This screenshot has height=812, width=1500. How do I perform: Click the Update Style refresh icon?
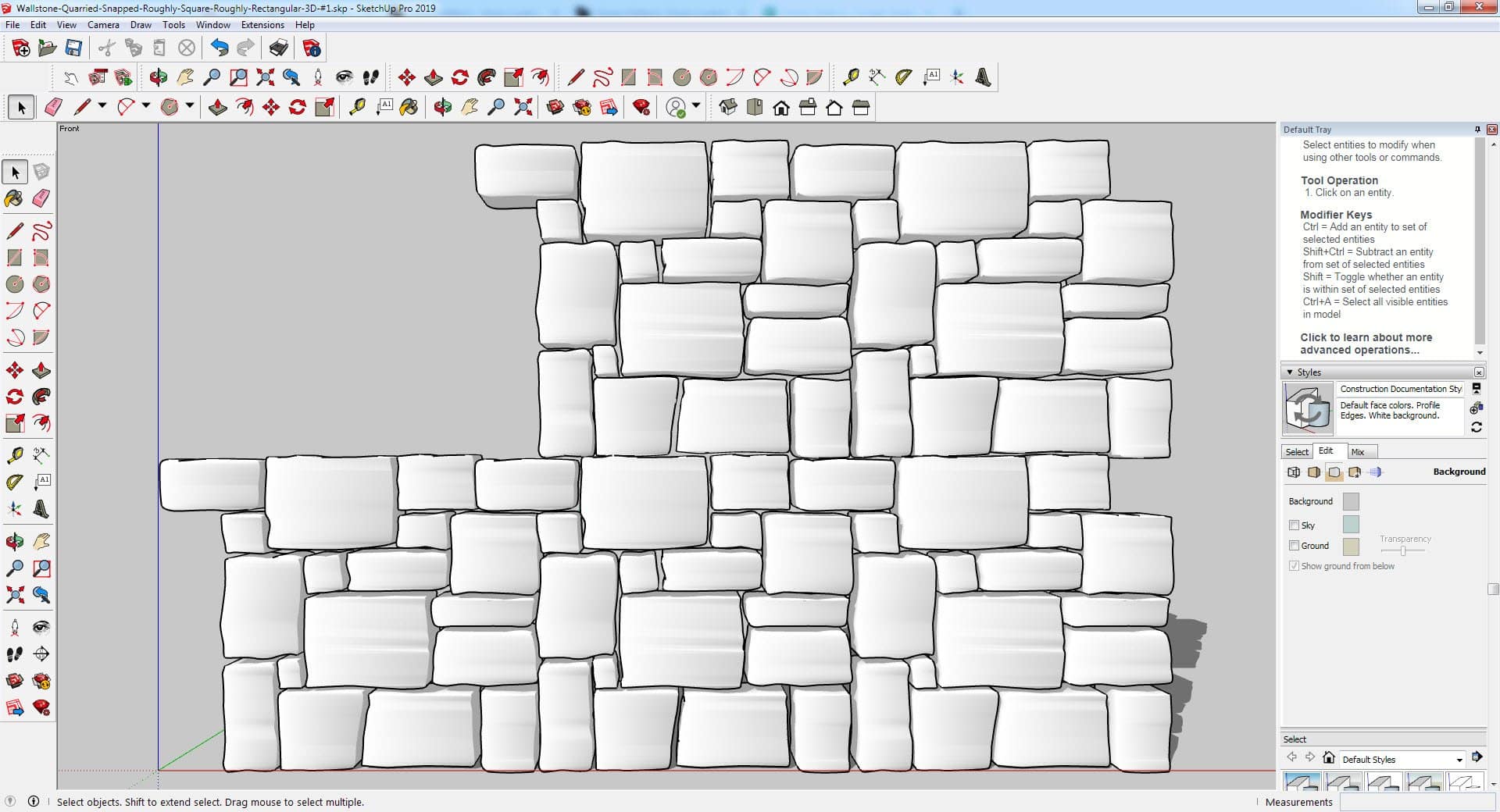tap(1476, 427)
